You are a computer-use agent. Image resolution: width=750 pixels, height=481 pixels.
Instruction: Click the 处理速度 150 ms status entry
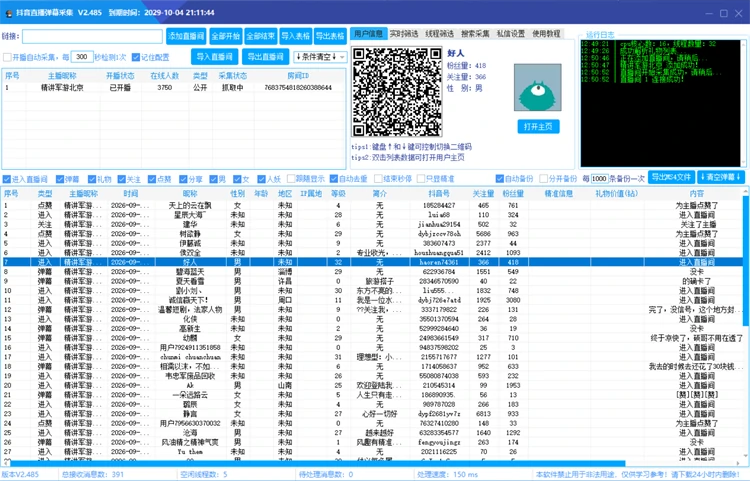(447, 474)
